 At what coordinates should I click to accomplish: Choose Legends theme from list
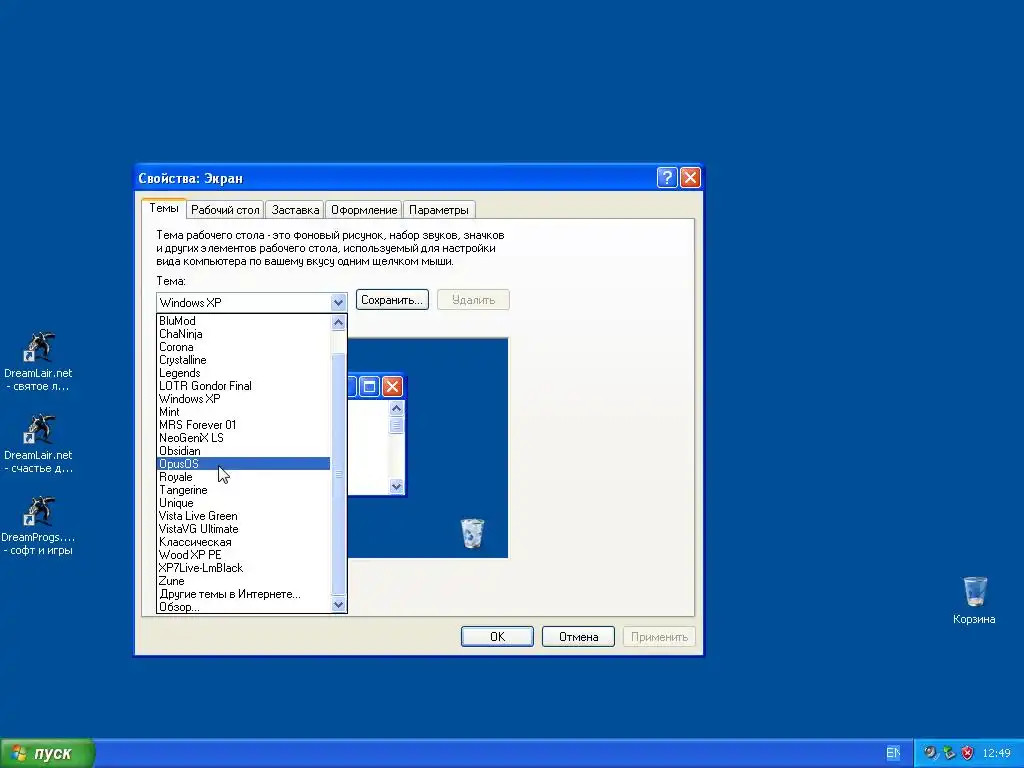tap(244, 373)
